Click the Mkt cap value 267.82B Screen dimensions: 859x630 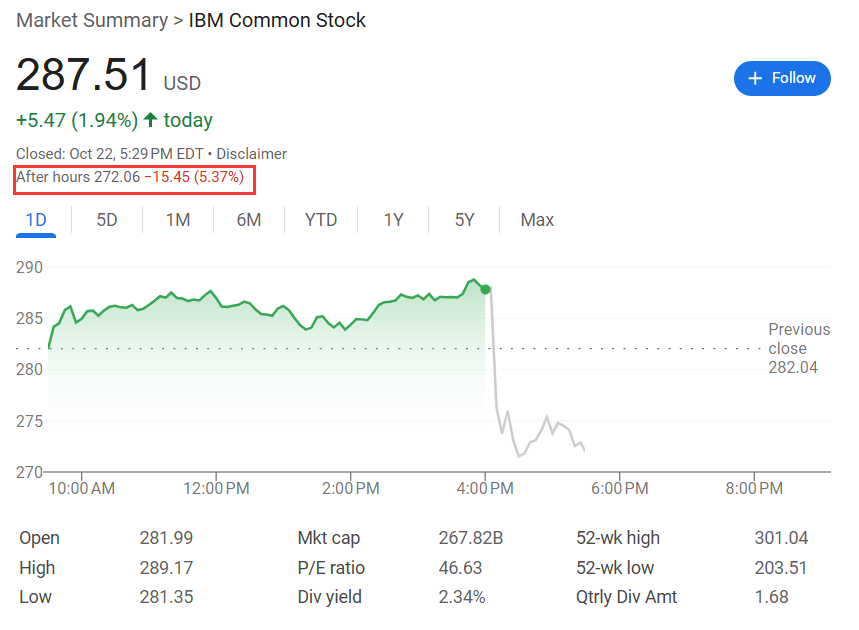pos(469,537)
